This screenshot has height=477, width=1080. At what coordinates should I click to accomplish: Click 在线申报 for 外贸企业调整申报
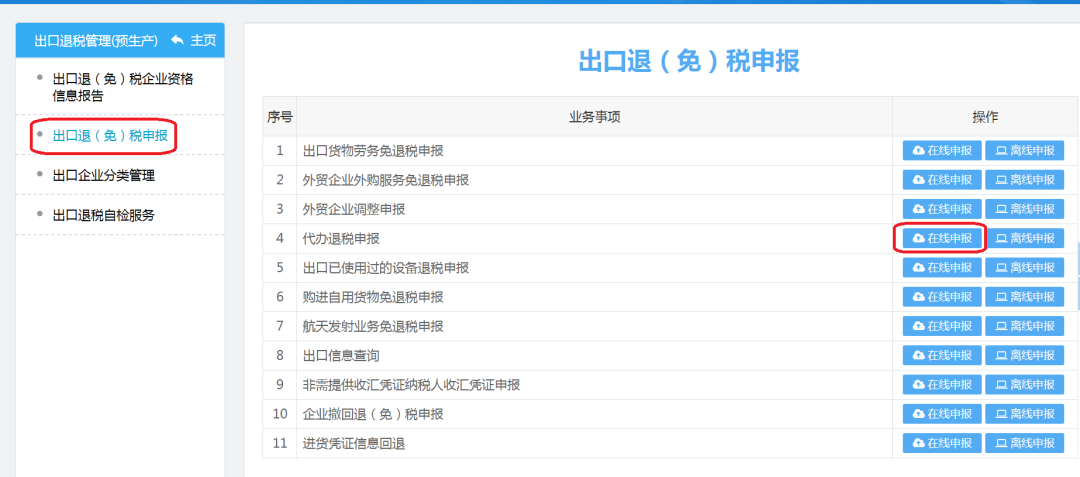tap(942, 209)
